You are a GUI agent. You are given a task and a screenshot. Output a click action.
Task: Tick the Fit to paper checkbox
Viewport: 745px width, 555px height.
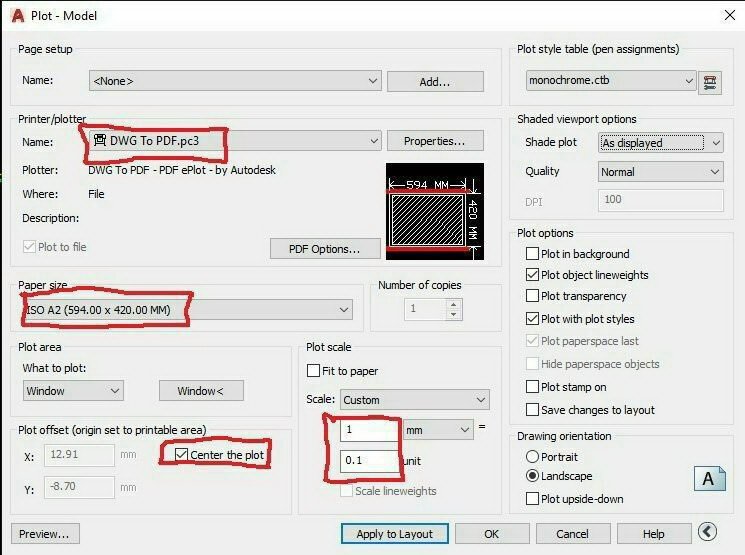pos(313,371)
